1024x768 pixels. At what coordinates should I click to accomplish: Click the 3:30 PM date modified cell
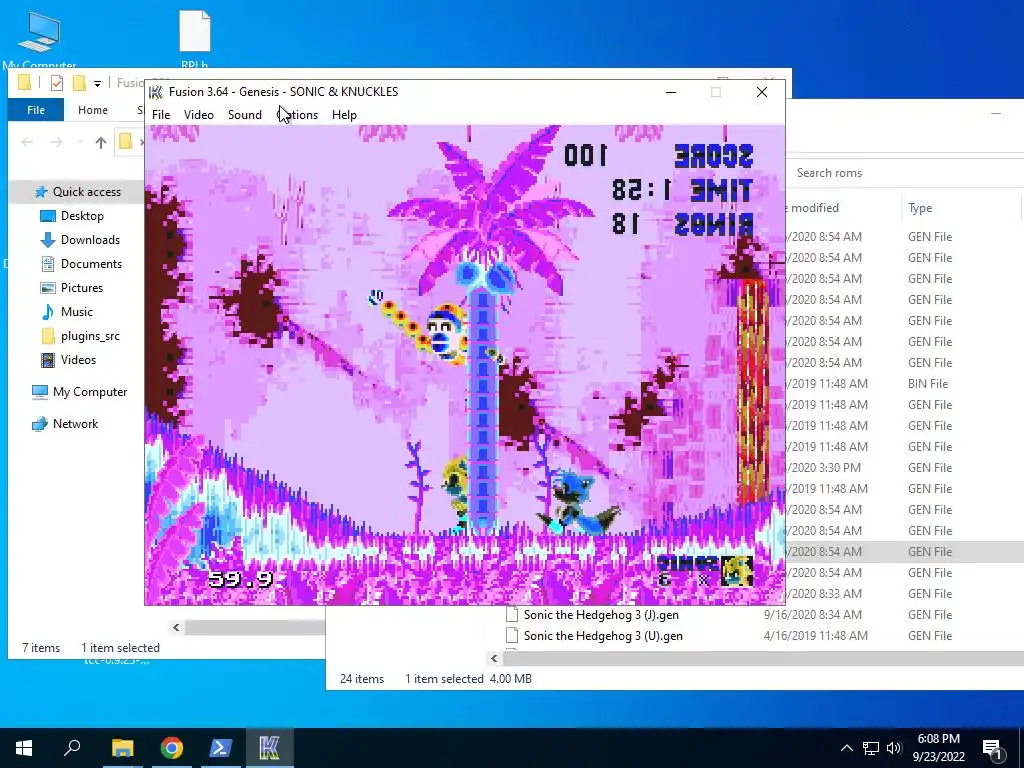click(x=824, y=468)
